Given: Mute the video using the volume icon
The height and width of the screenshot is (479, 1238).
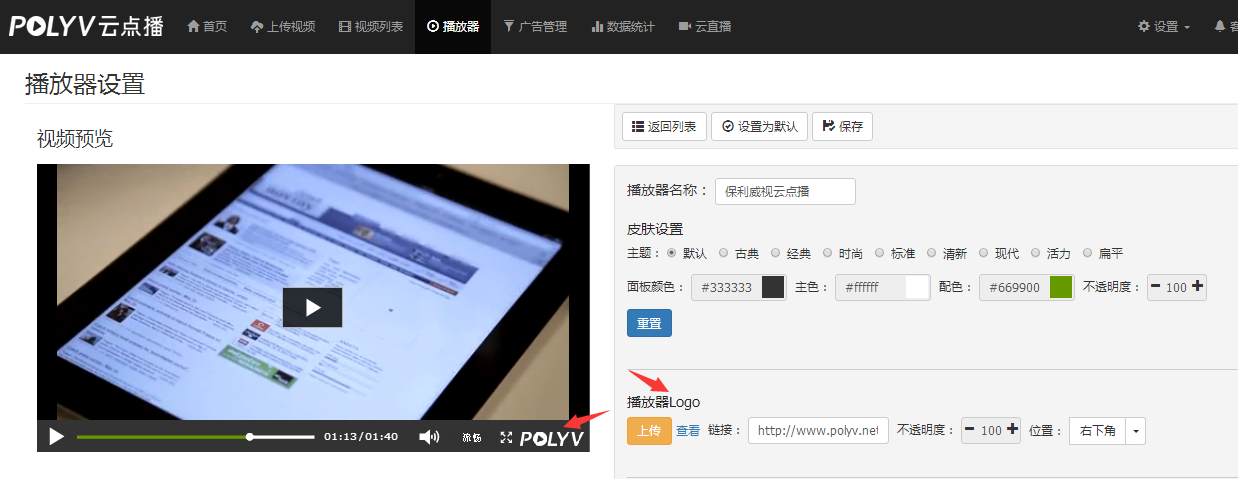Looking at the screenshot, I should [x=429, y=437].
